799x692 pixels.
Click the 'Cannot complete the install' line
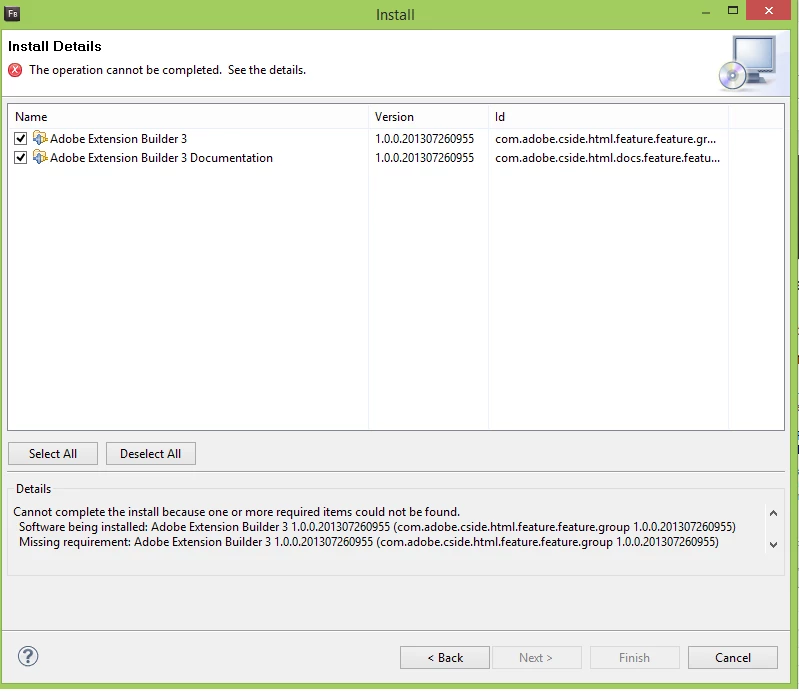[x=236, y=512]
